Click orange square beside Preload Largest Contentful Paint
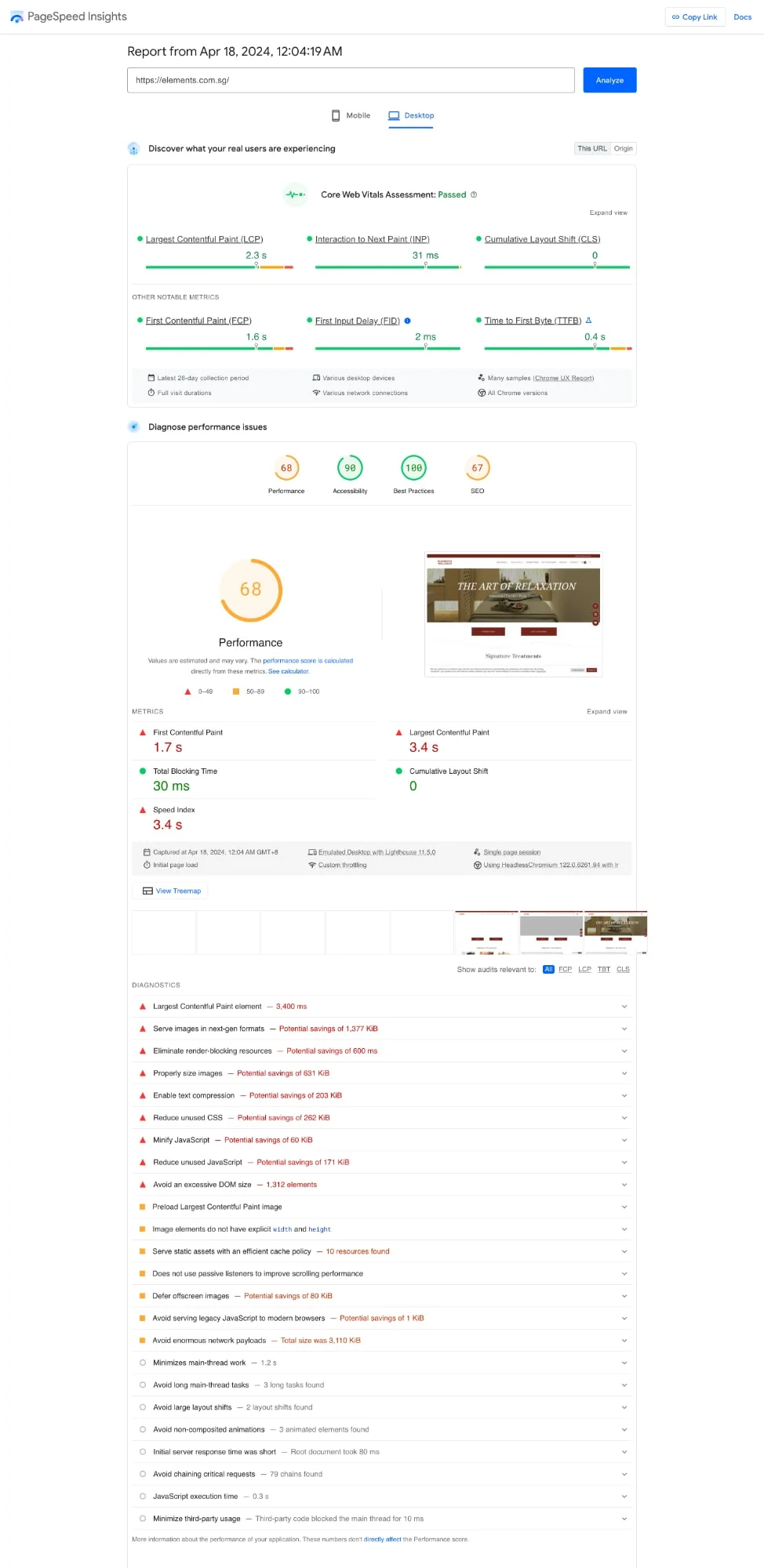Viewport: 764px width, 1568px height. pyautogui.click(x=143, y=1207)
